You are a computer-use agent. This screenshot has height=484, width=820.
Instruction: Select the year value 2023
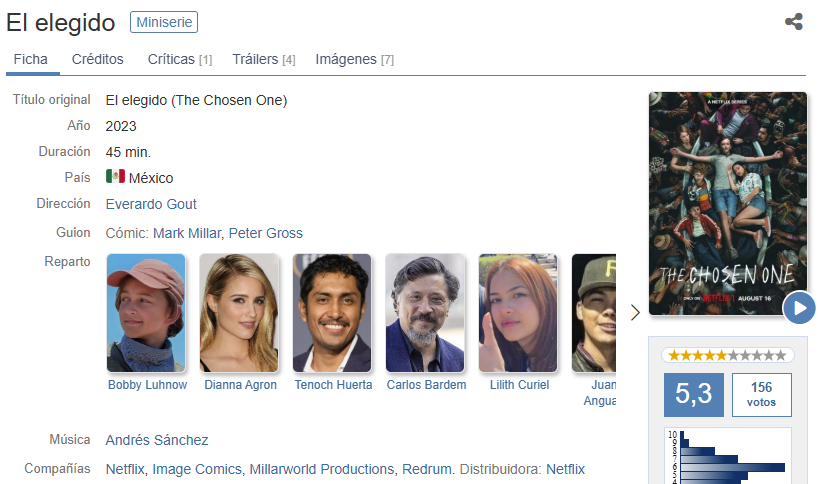(121, 126)
